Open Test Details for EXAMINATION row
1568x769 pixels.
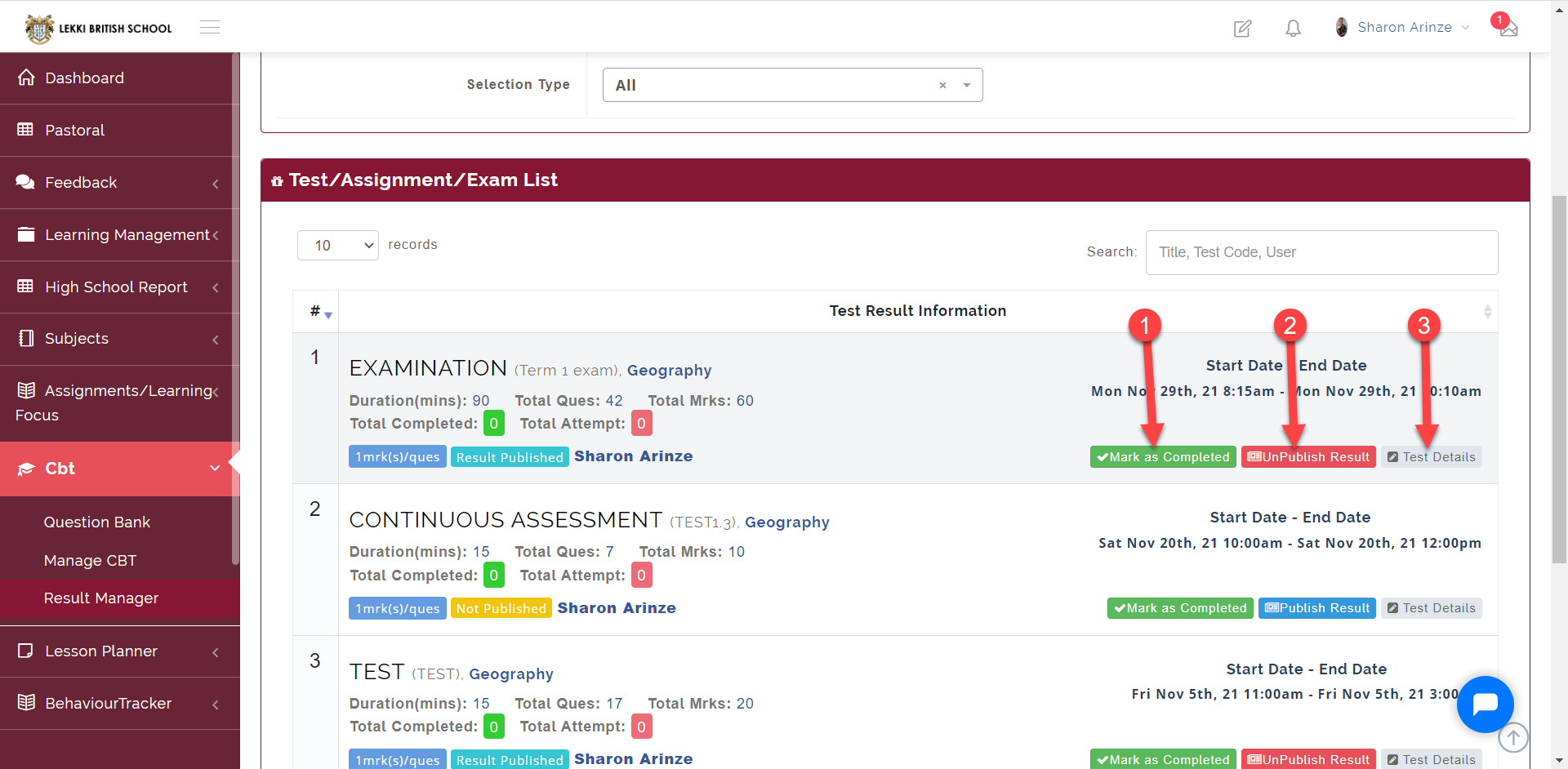pos(1432,457)
